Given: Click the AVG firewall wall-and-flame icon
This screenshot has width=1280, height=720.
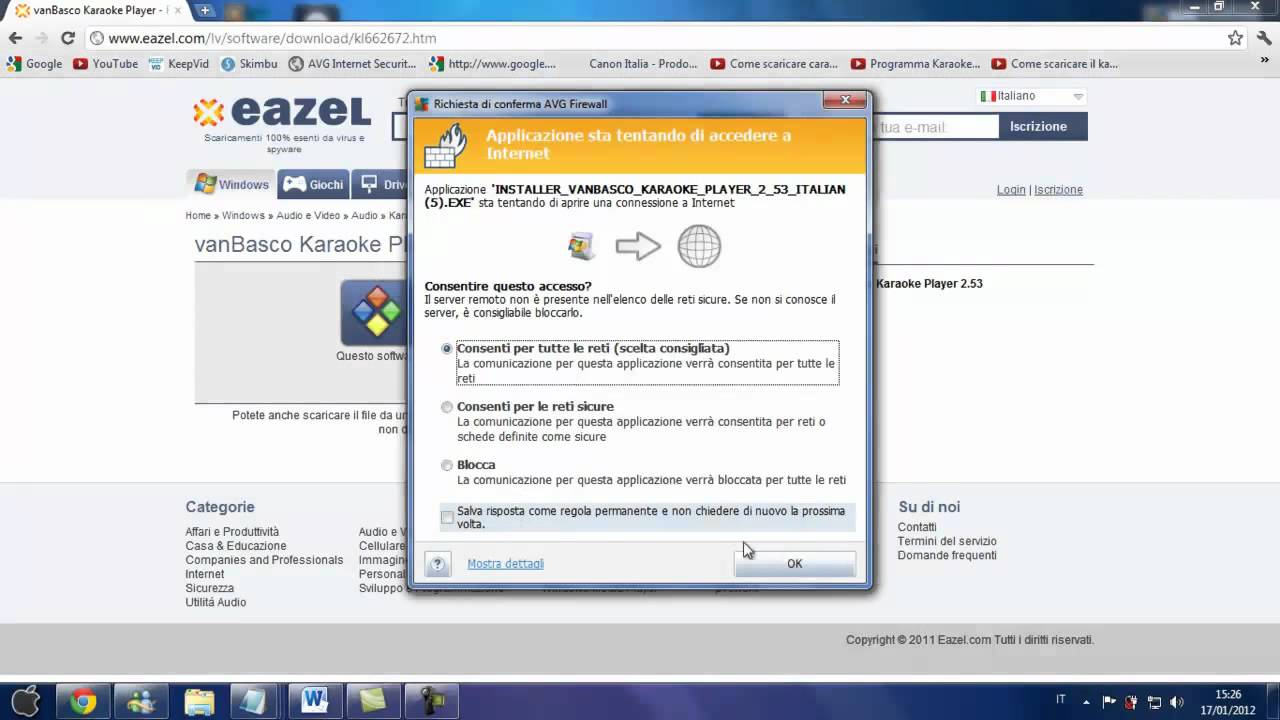Looking at the screenshot, I should pos(446,146).
